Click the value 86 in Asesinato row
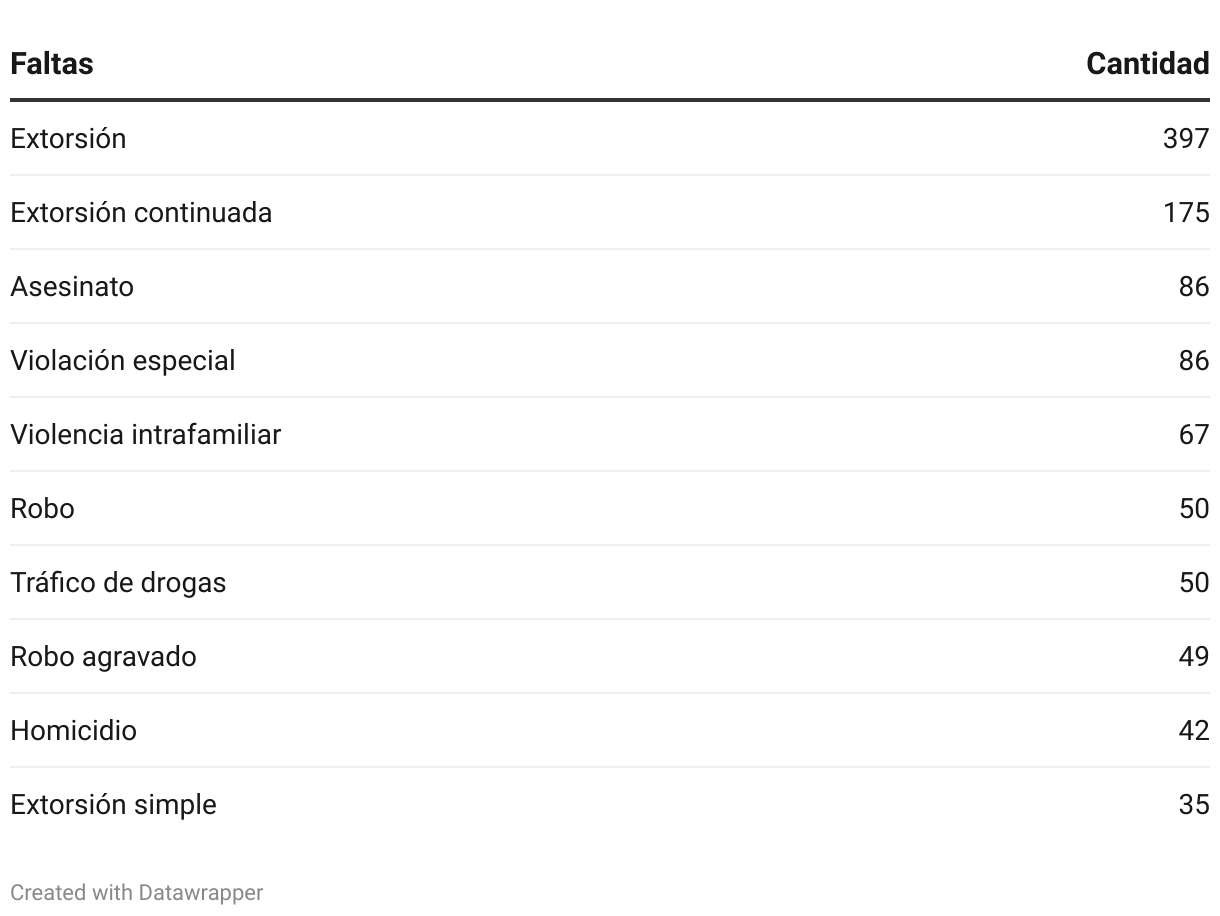The image size is (1220, 916). [1194, 286]
